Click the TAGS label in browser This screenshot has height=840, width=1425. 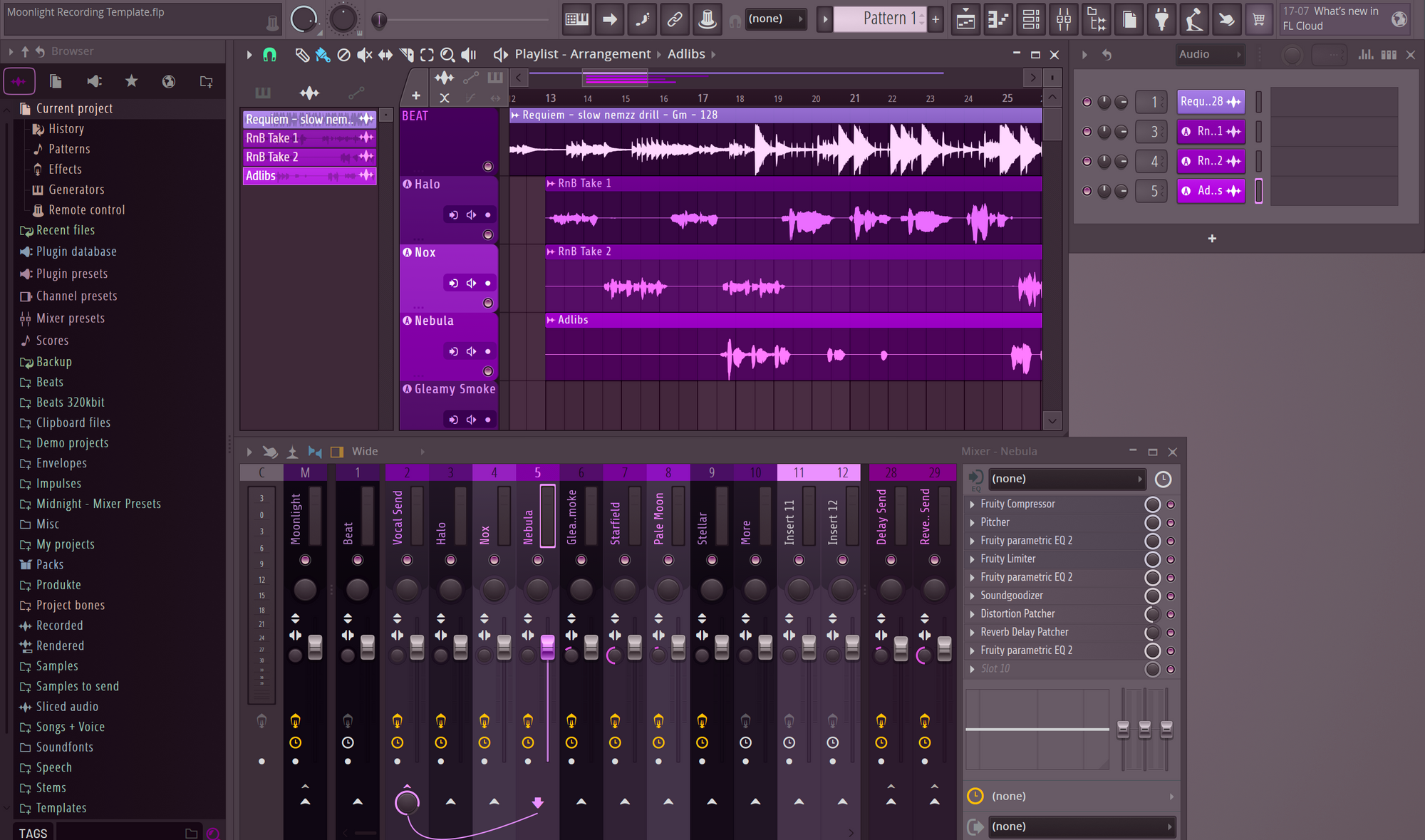tap(33, 834)
